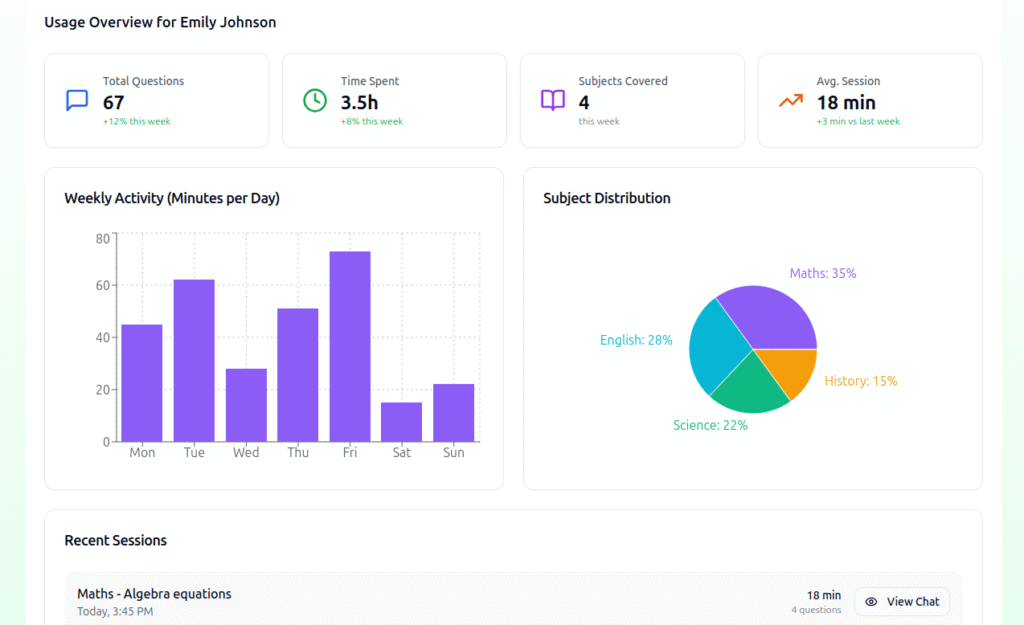Viewport: 1024px width, 625px height.
Task: Click the Weekly Activity chart title
Action: pos(171,198)
